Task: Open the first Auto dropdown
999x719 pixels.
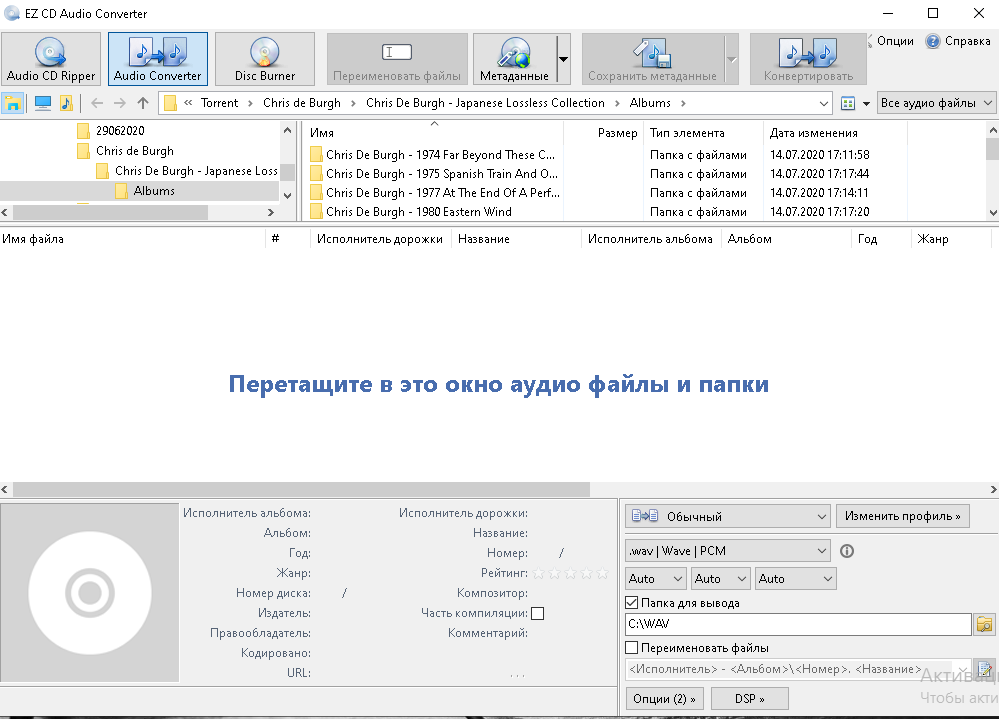Action: point(656,578)
